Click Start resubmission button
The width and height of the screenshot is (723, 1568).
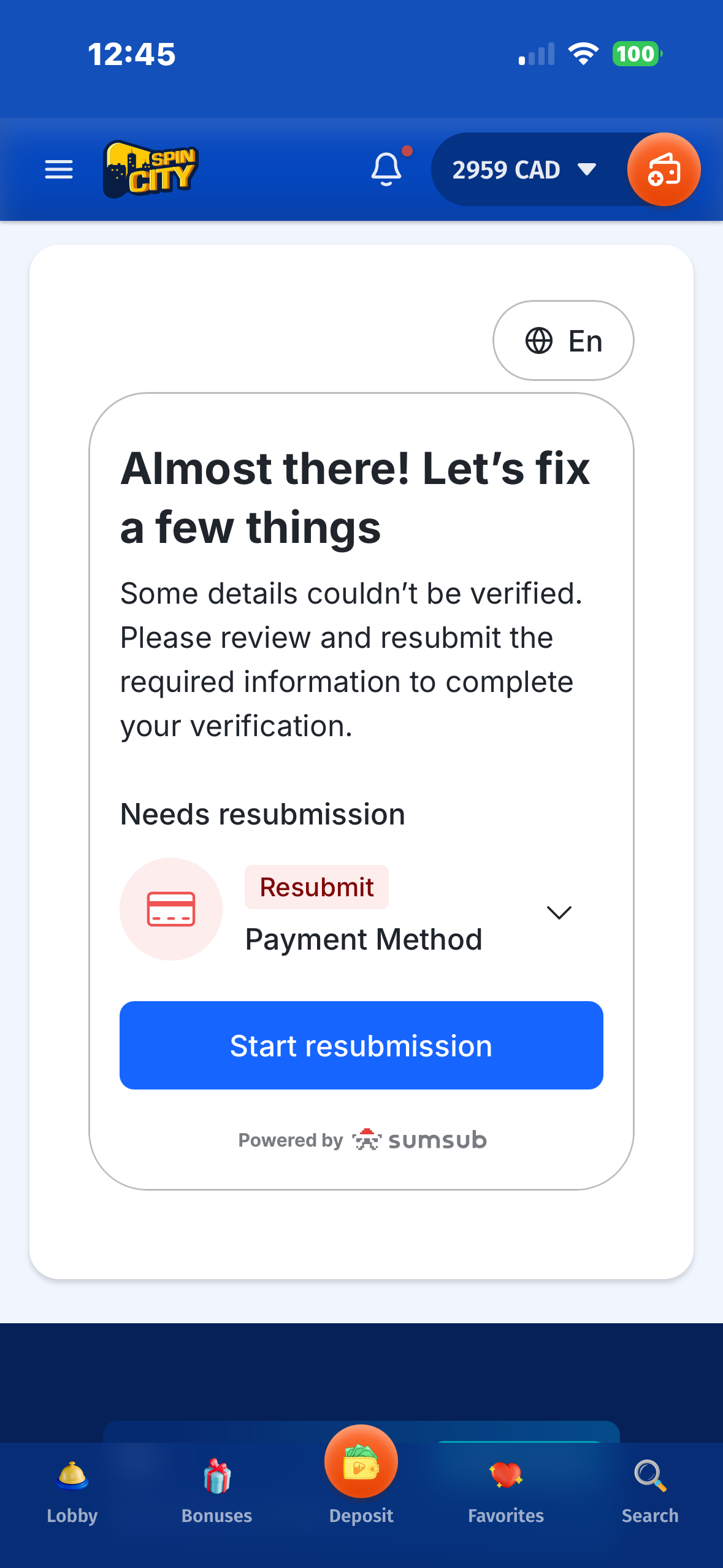(361, 1045)
